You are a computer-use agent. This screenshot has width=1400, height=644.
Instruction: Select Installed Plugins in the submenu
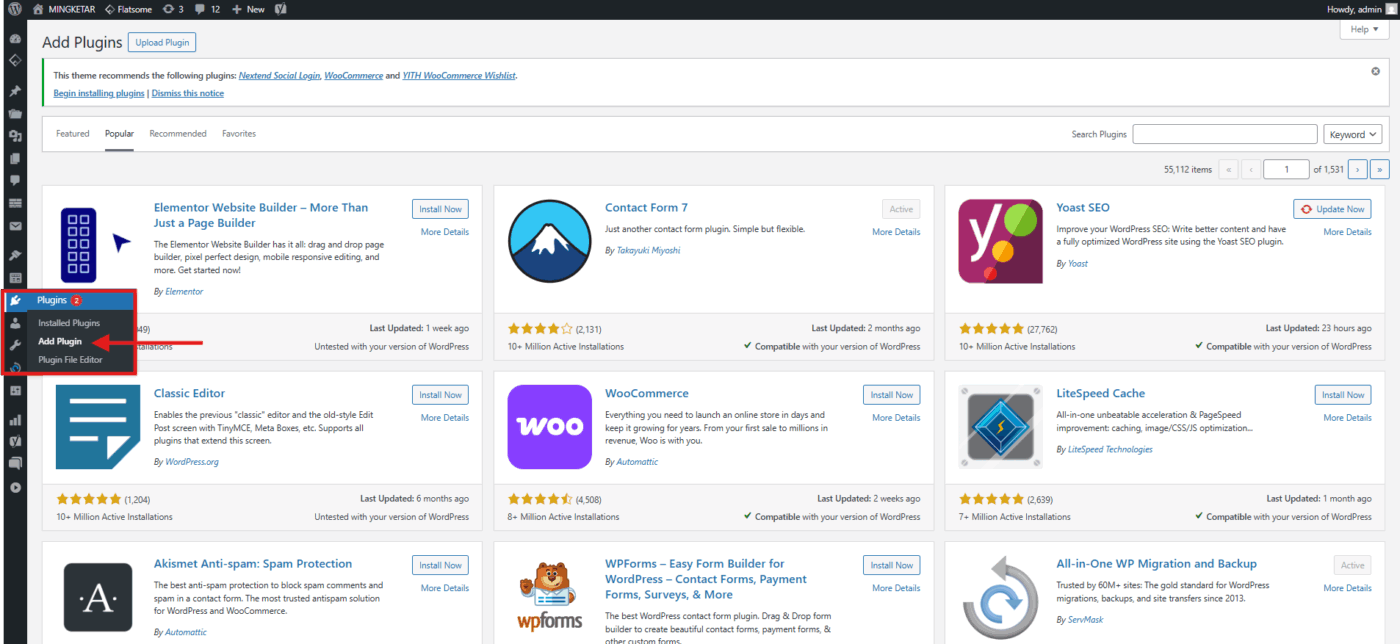[x=69, y=323]
